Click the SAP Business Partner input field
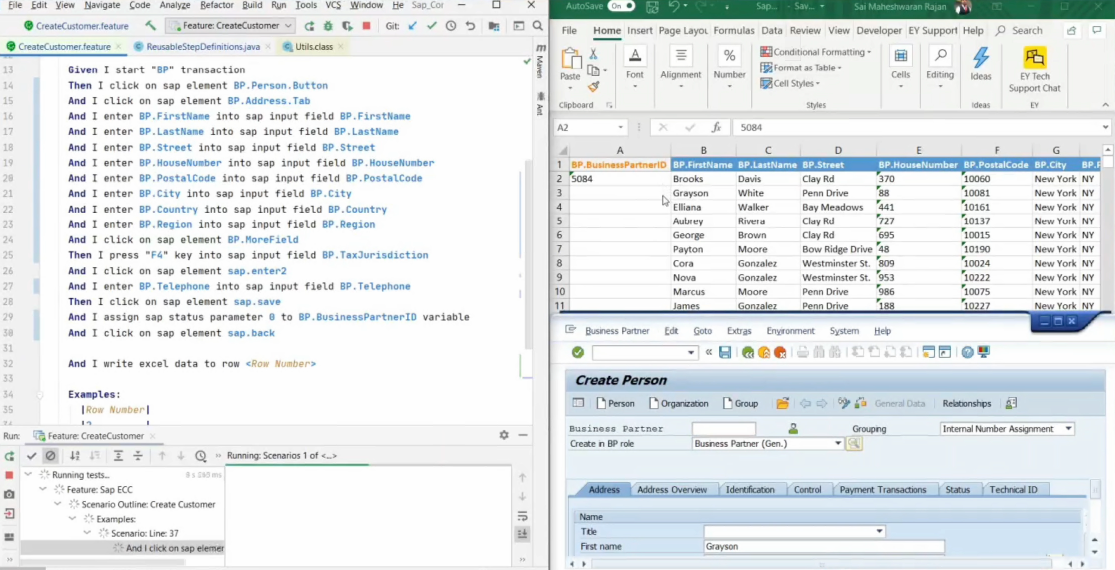1115x570 pixels. point(723,429)
